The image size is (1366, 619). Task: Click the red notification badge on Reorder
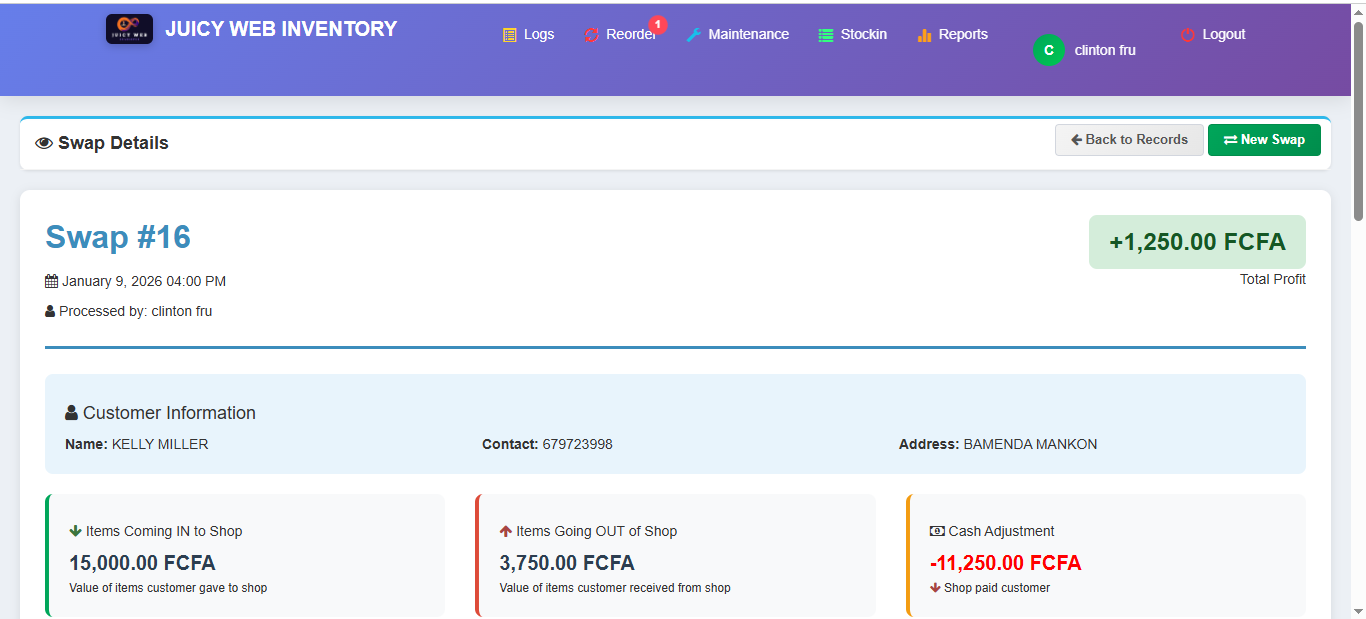(659, 26)
